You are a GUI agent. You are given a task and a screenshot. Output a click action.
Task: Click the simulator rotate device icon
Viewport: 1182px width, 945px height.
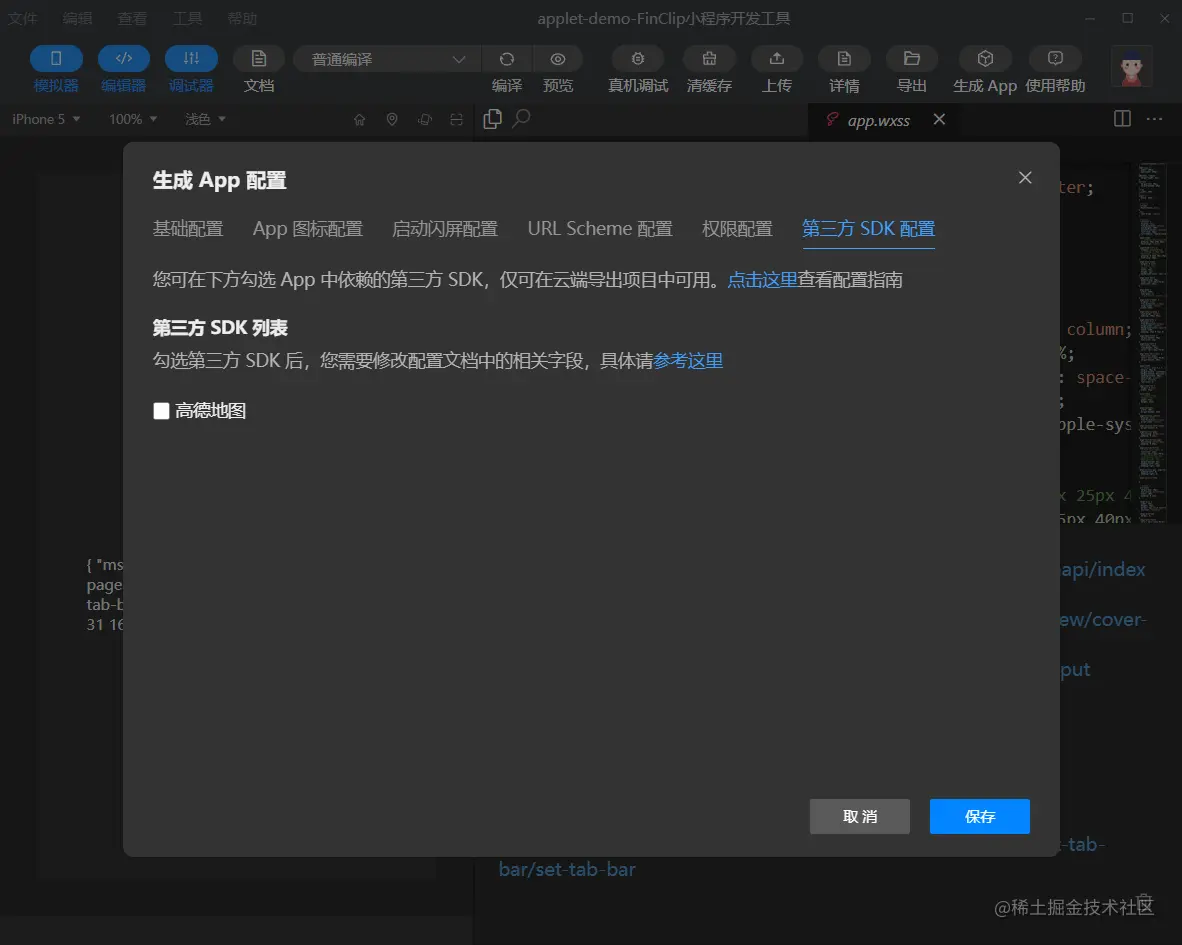tap(425, 119)
